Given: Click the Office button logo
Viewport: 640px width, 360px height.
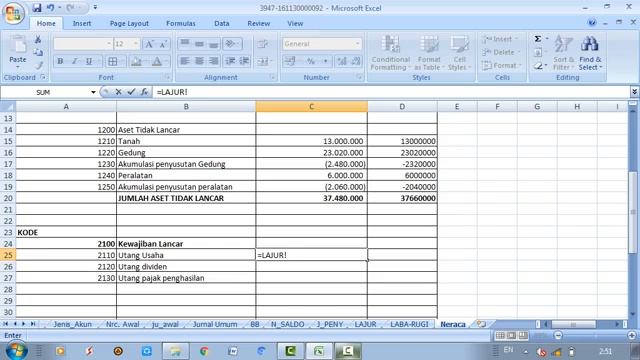Looking at the screenshot, I should (x=13, y=13).
